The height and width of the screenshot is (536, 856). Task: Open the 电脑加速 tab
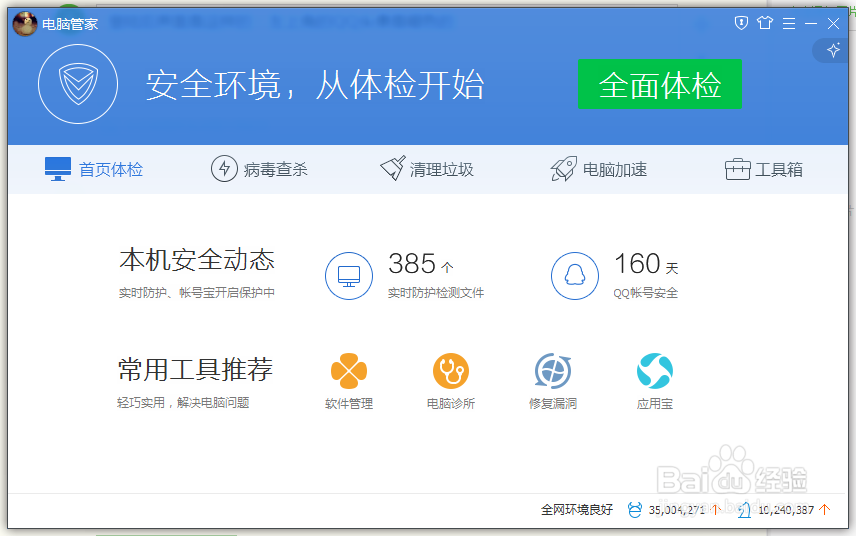(x=598, y=169)
